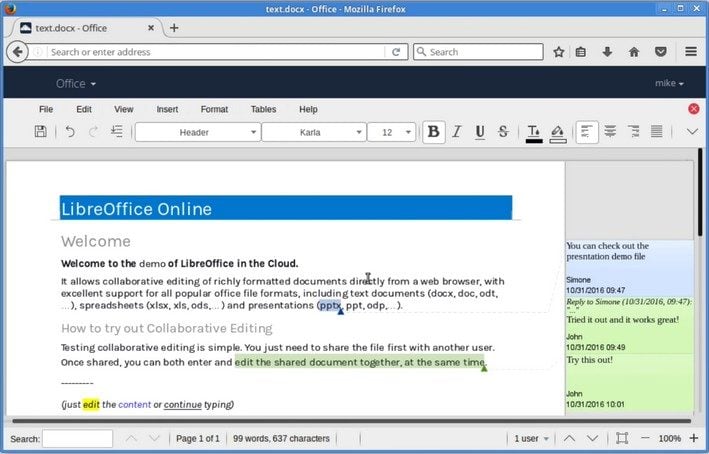This screenshot has width=709, height=454.
Task: Open the Header paragraph style dropdown
Action: coord(198,132)
